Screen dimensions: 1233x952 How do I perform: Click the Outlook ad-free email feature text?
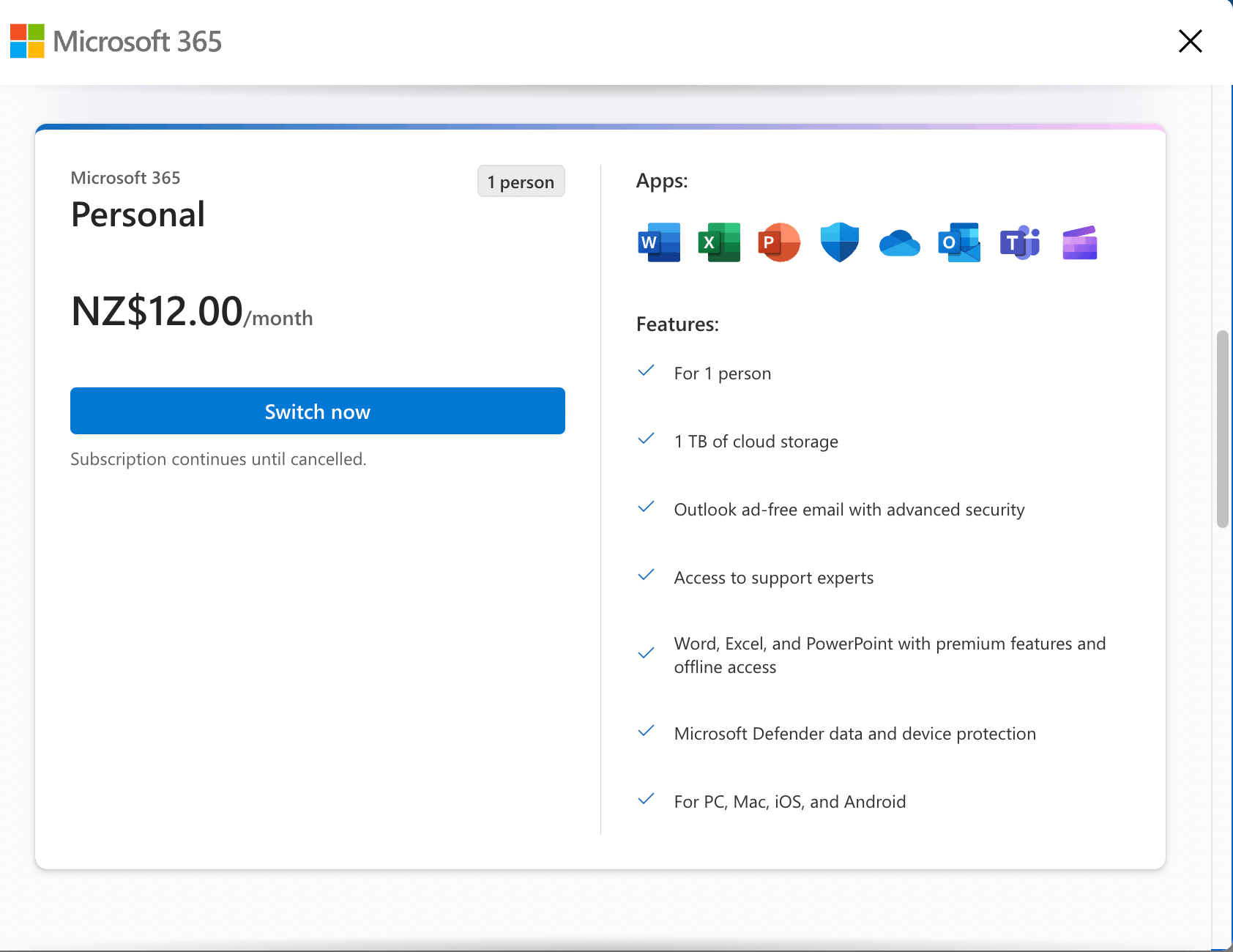click(x=849, y=510)
